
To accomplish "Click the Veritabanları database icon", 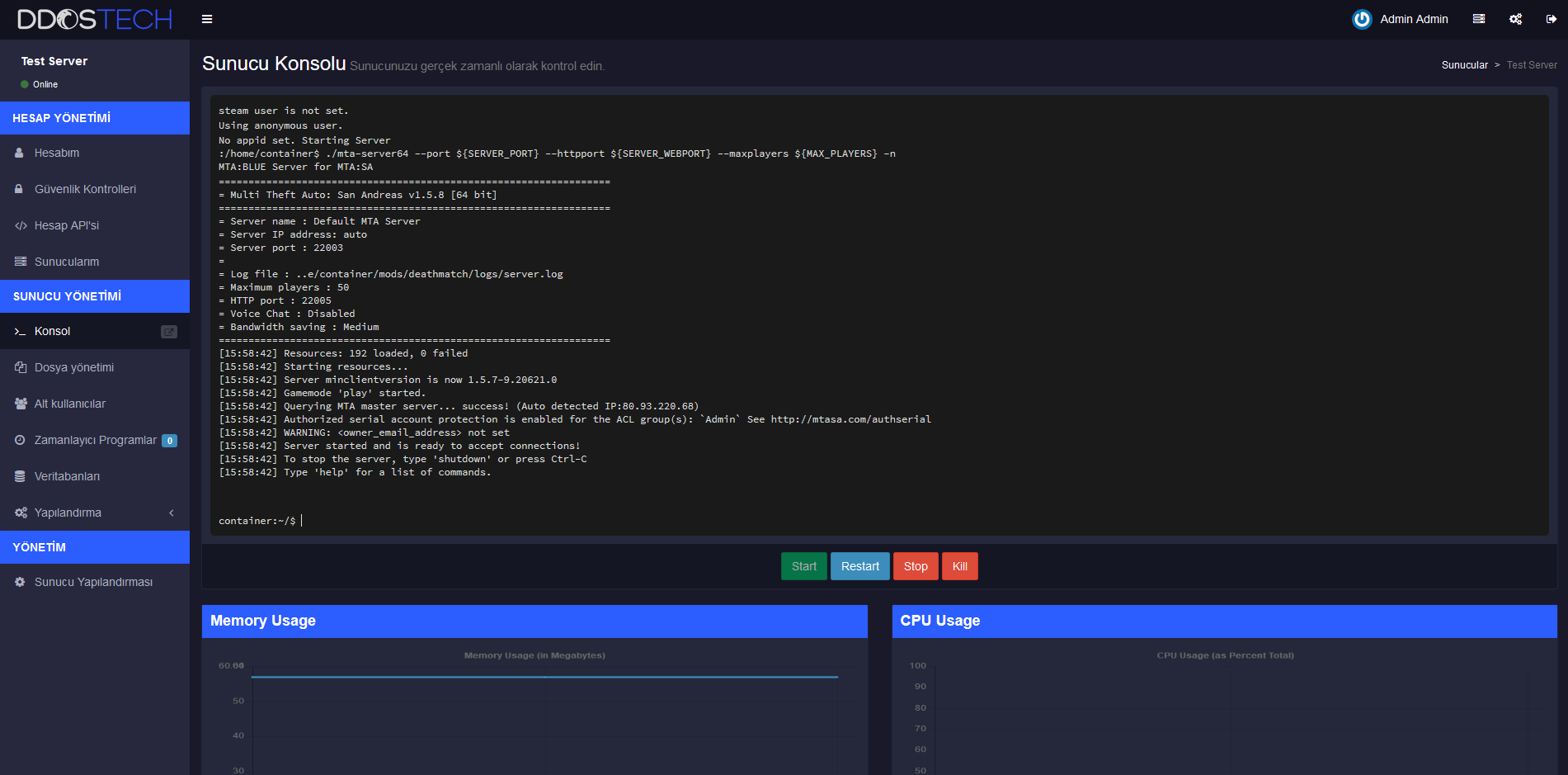I will point(20,476).
